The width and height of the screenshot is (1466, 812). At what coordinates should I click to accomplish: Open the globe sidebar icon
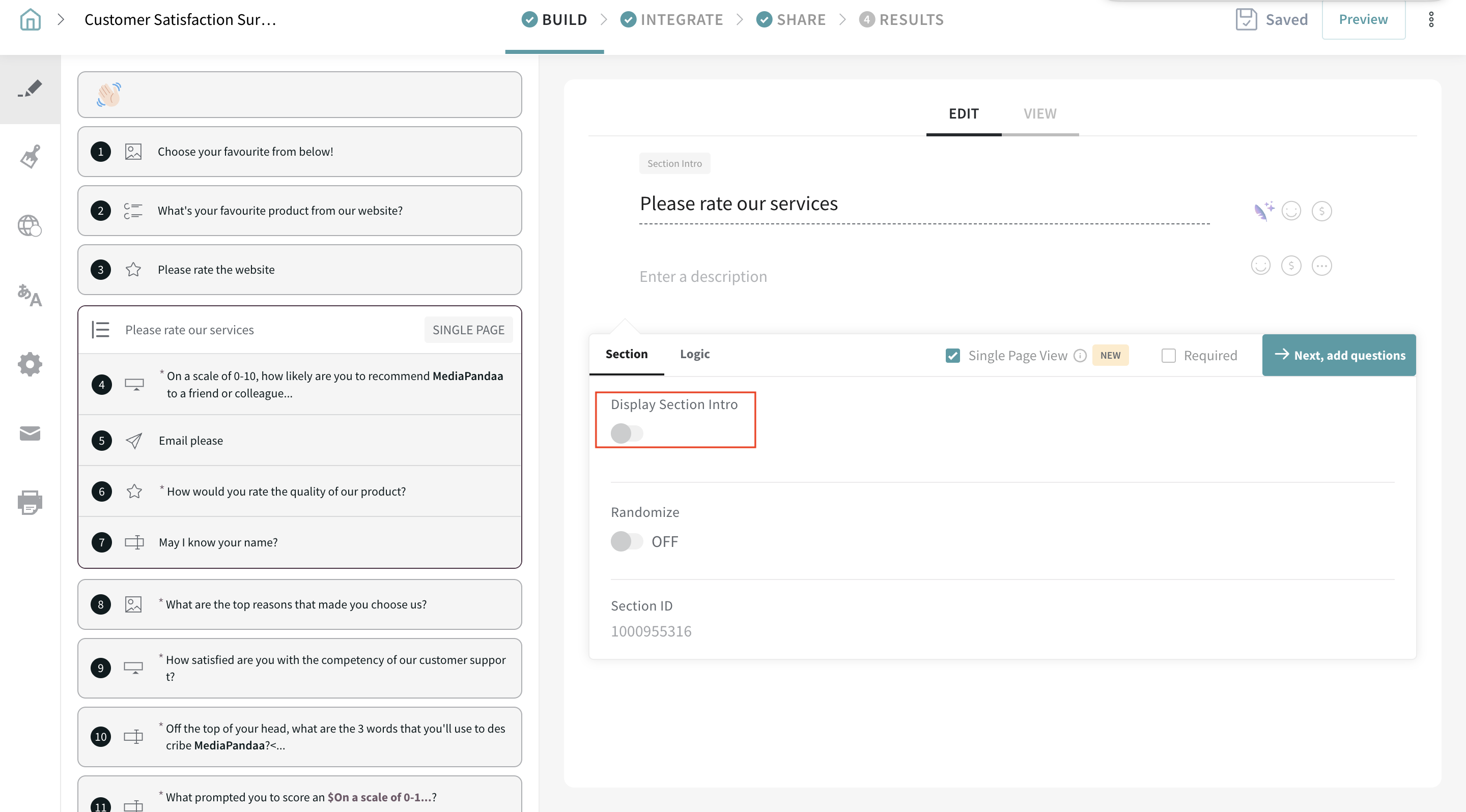pos(30,226)
